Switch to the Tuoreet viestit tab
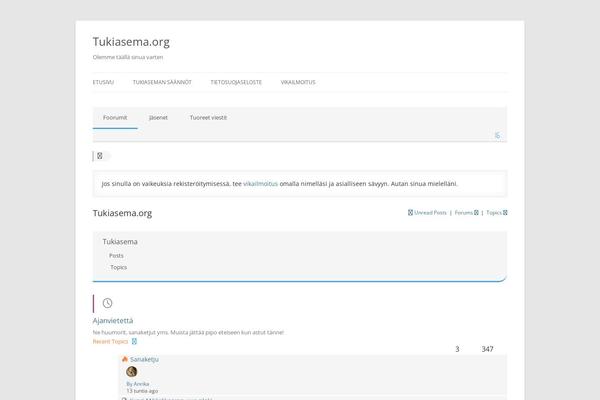Viewport: 600px width, 400px height. point(209,118)
